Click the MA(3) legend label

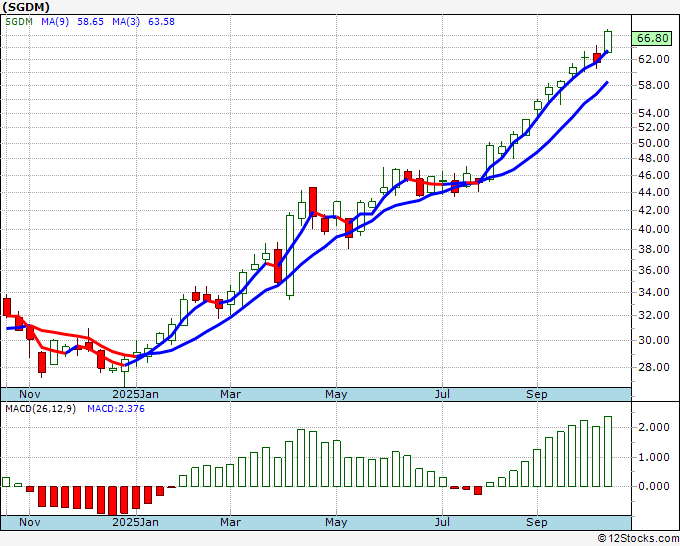pyautogui.click(x=126, y=21)
